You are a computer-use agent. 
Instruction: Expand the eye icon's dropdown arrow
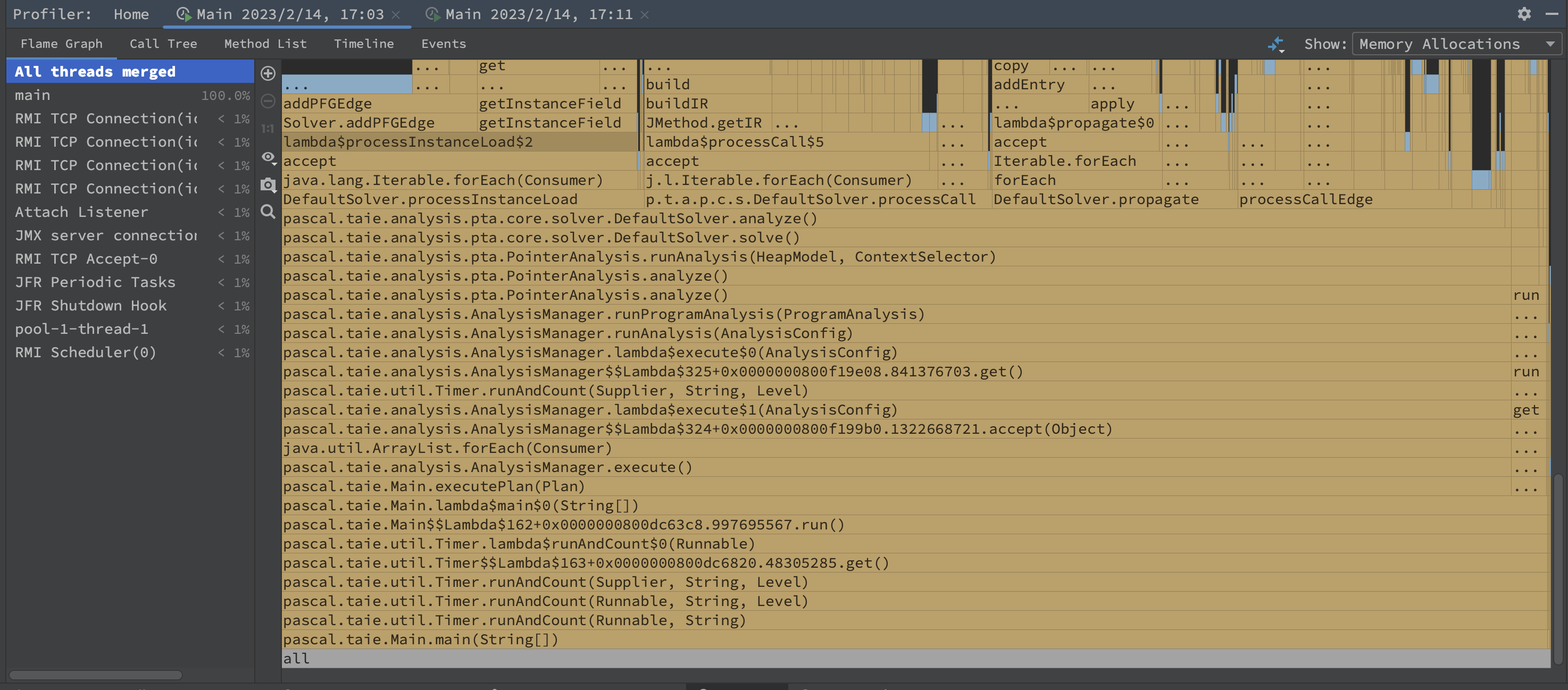coord(275,165)
